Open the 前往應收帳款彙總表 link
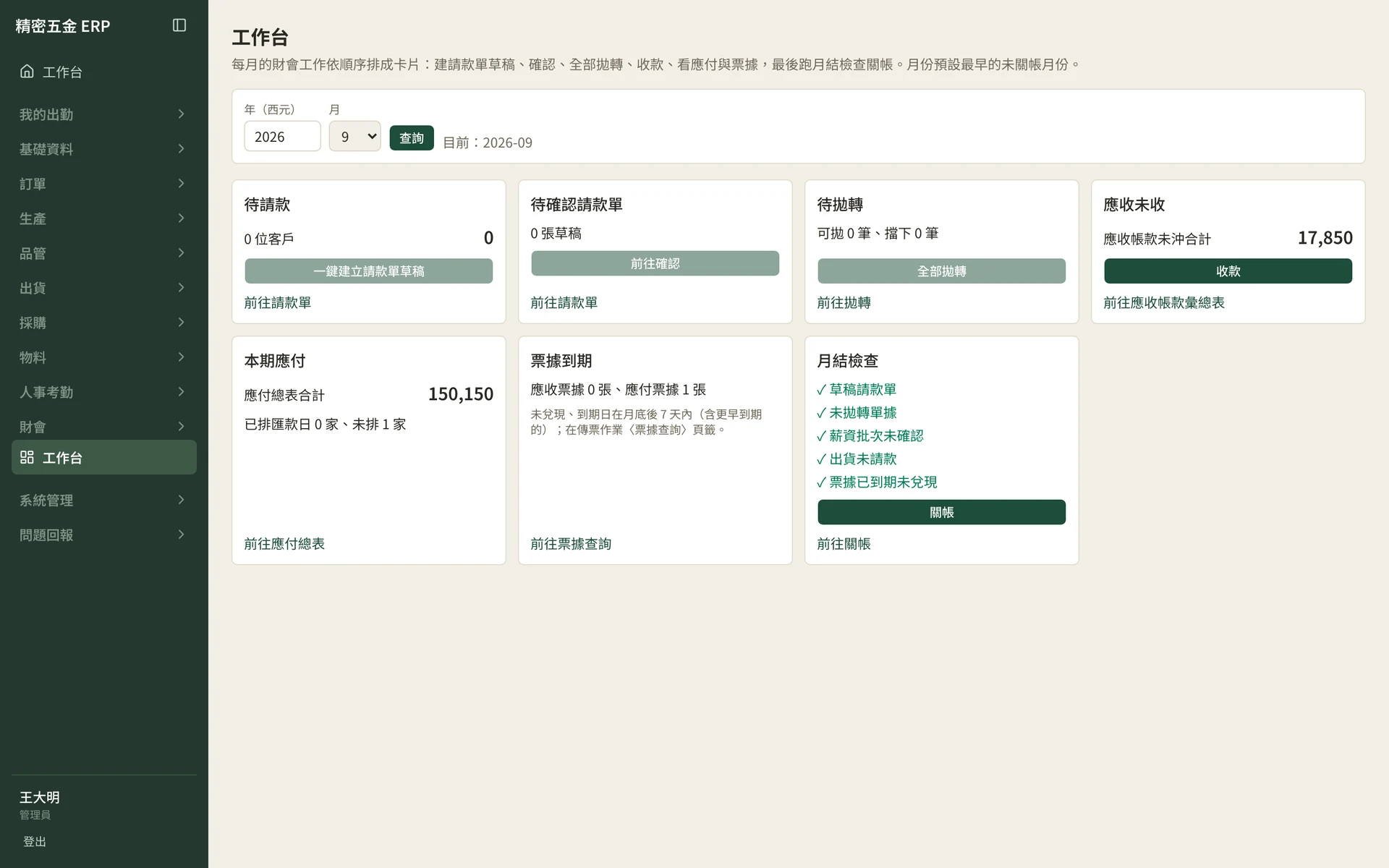 coord(1164,302)
